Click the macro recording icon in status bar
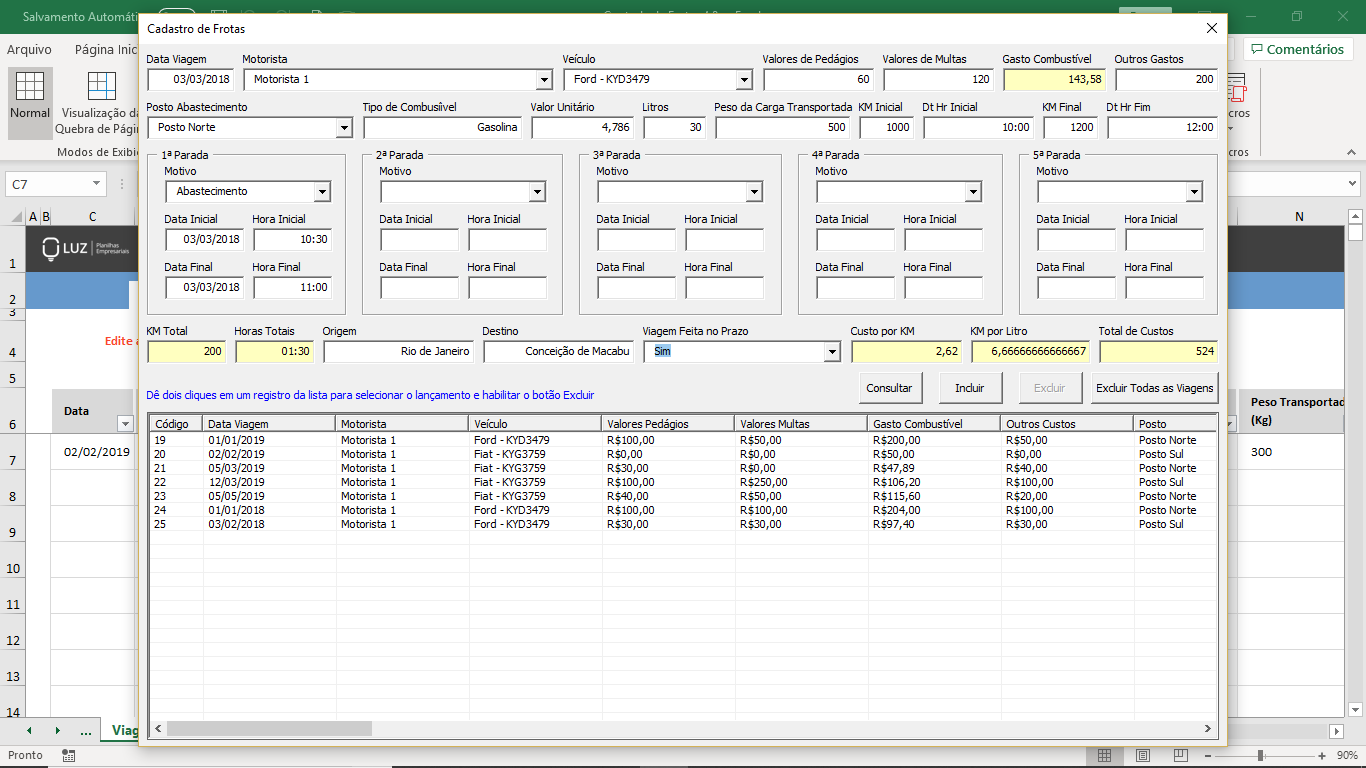This screenshot has height=768, width=1366. [x=68, y=755]
